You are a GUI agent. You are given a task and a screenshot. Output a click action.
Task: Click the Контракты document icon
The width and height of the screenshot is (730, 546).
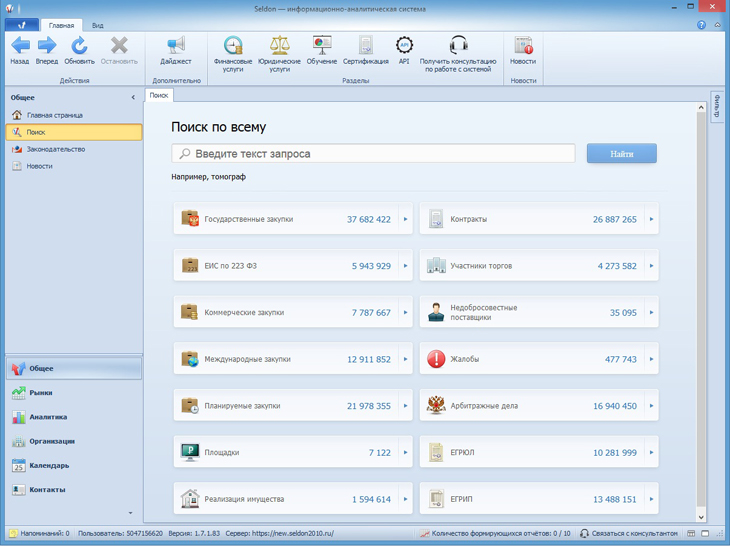tap(436, 219)
